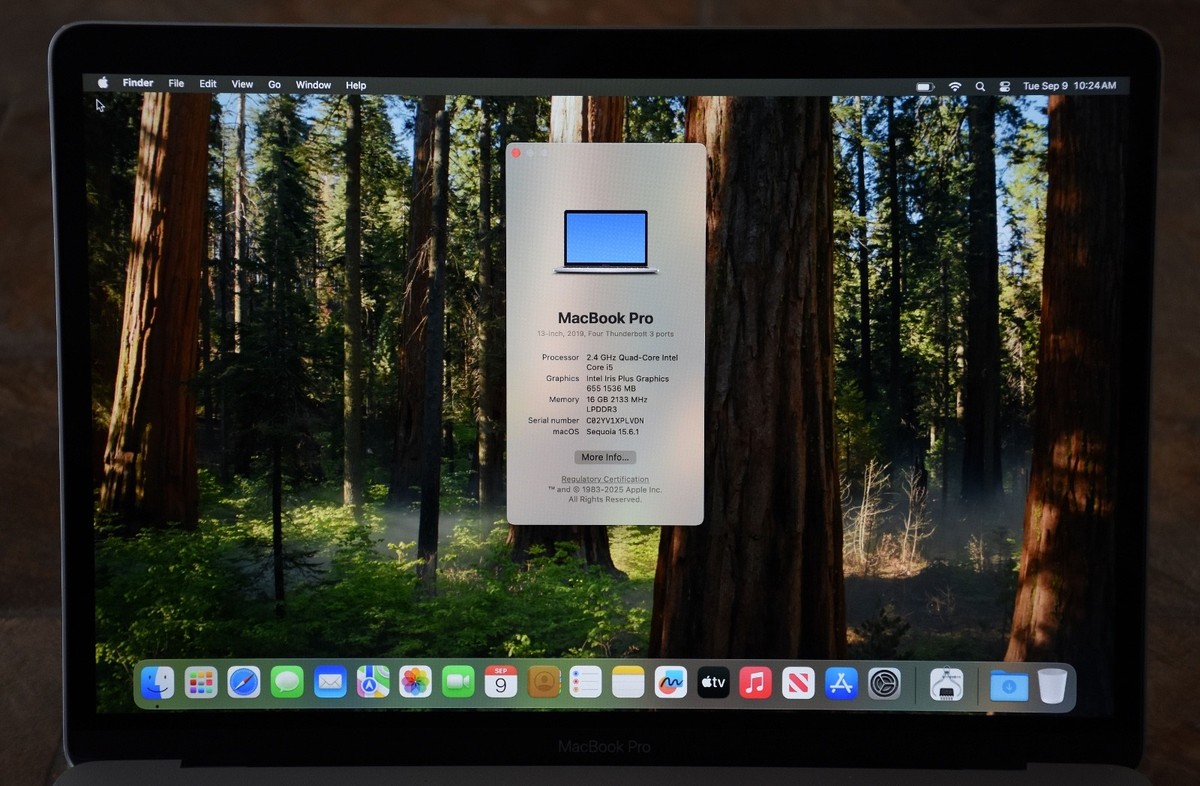The width and height of the screenshot is (1200, 786).
Task: Click the battery status icon
Action: tap(925, 86)
